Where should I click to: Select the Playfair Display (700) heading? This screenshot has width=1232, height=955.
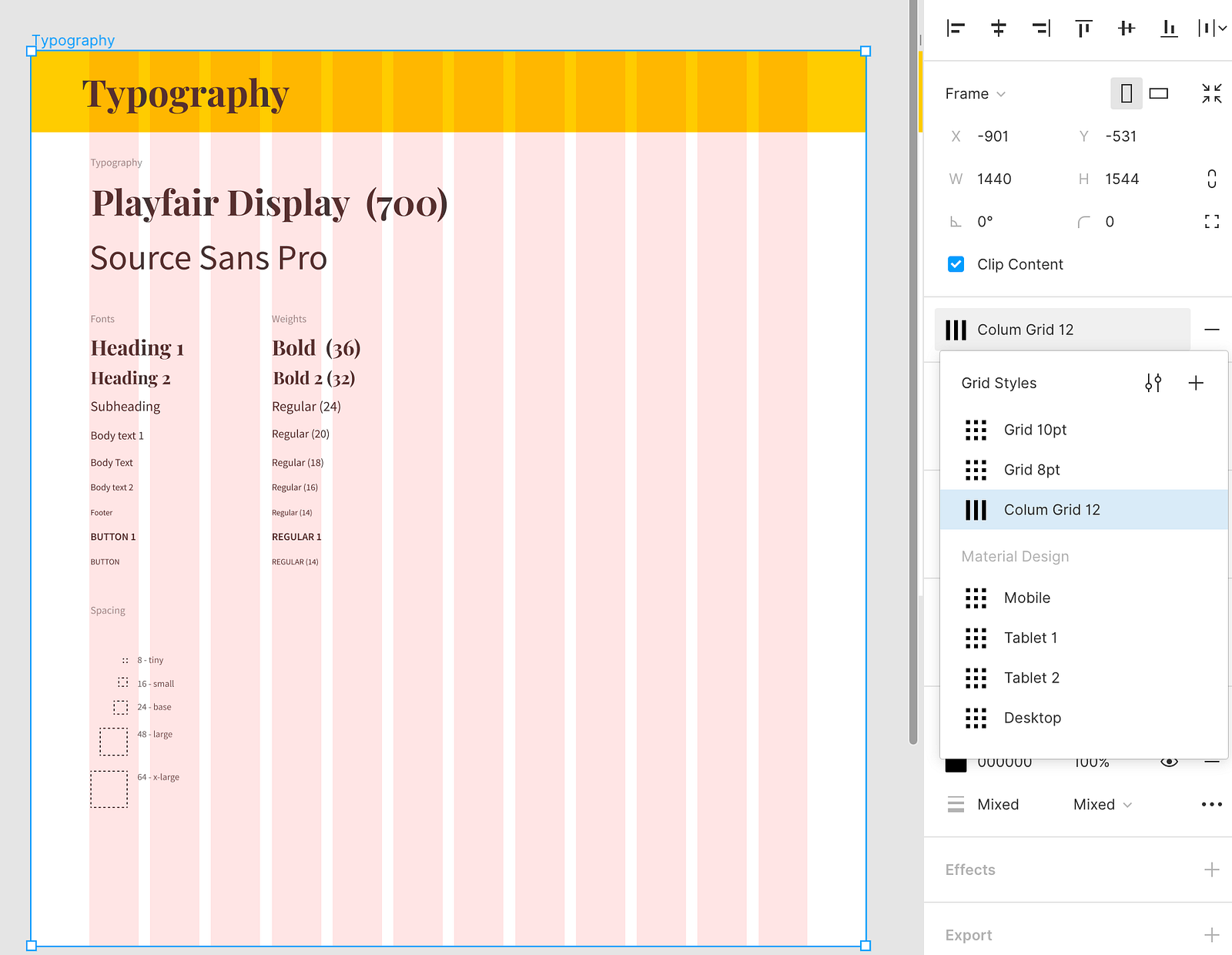pyautogui.click(x=269, y=204)
